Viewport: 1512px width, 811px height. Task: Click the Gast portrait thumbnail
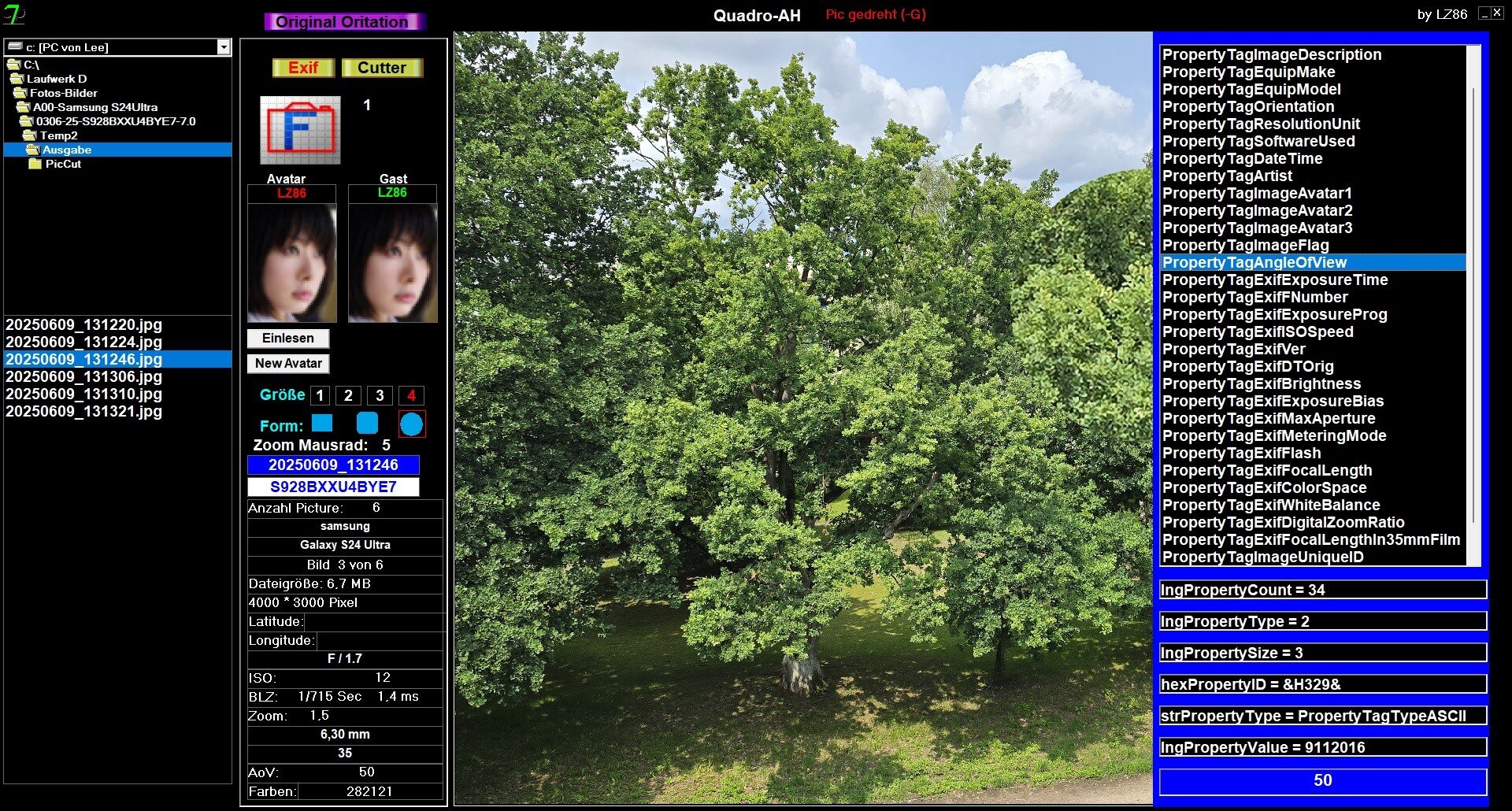pos(392,263)
